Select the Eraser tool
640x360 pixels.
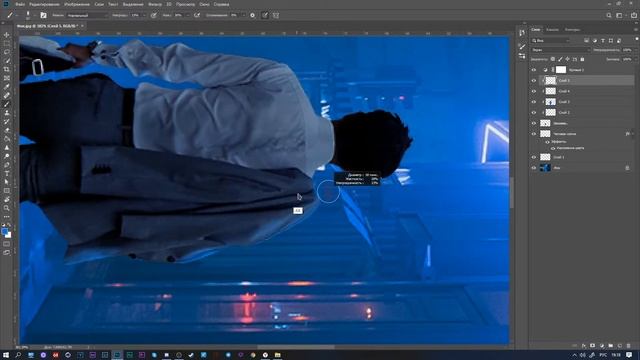7,130
